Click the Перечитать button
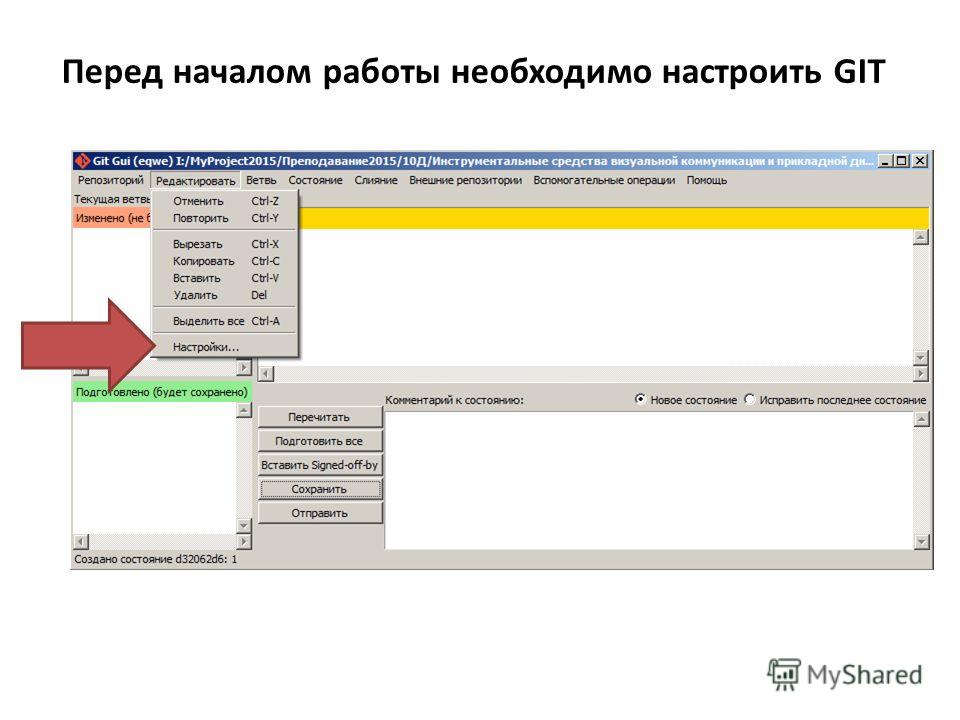 320,417
